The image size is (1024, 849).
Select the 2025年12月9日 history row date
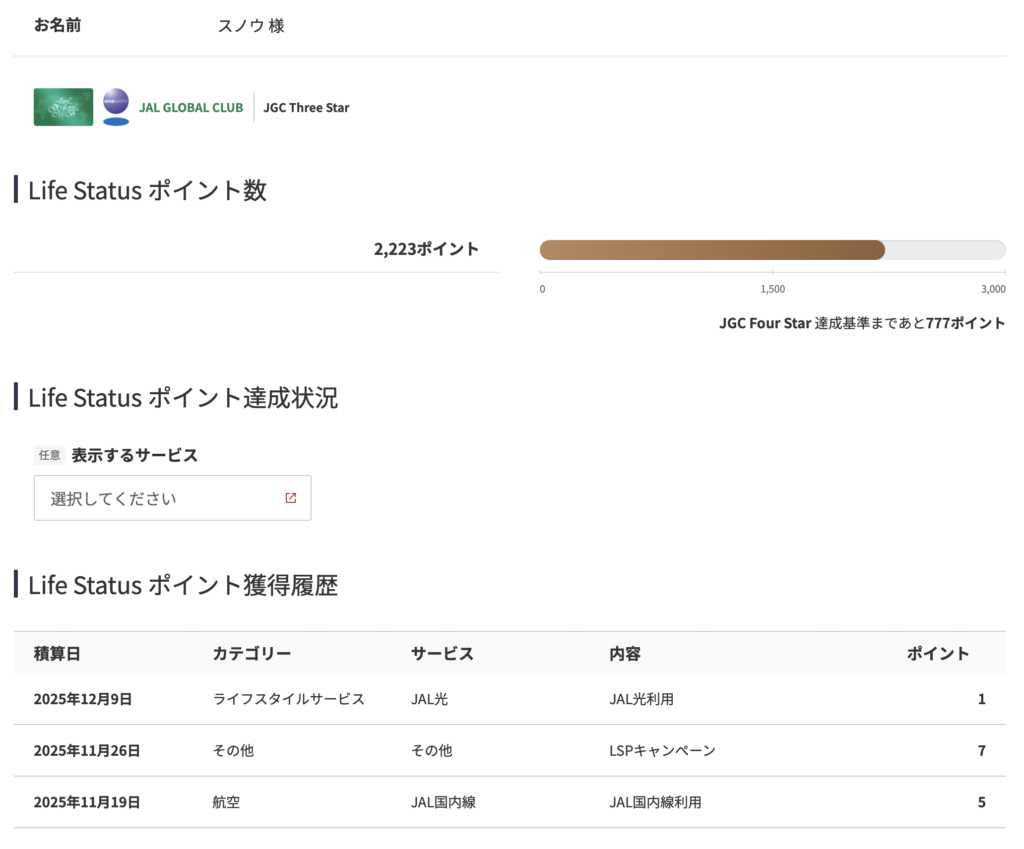[83, 699]
